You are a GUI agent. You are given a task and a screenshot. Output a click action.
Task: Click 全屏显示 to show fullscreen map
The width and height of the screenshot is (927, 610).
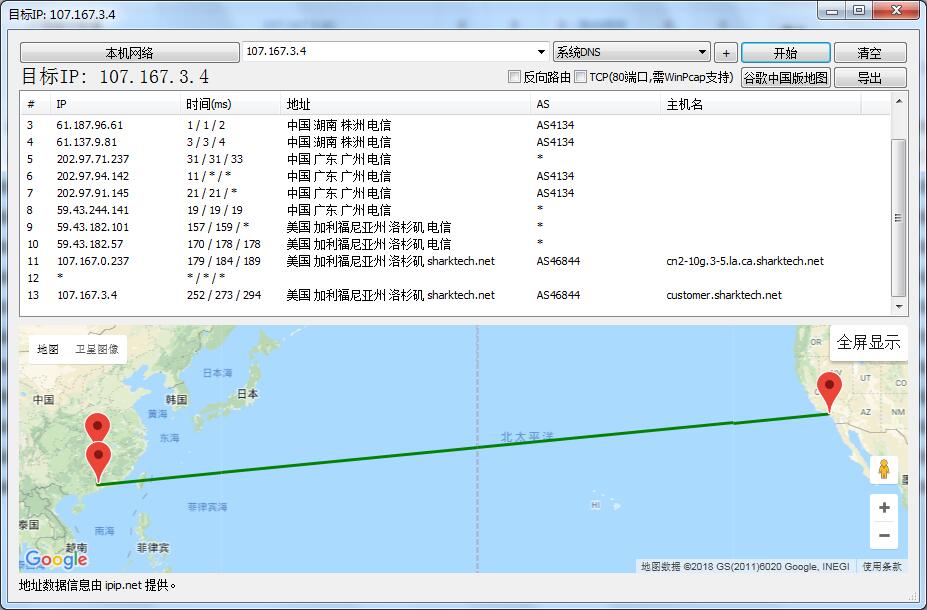click(868, 342)
